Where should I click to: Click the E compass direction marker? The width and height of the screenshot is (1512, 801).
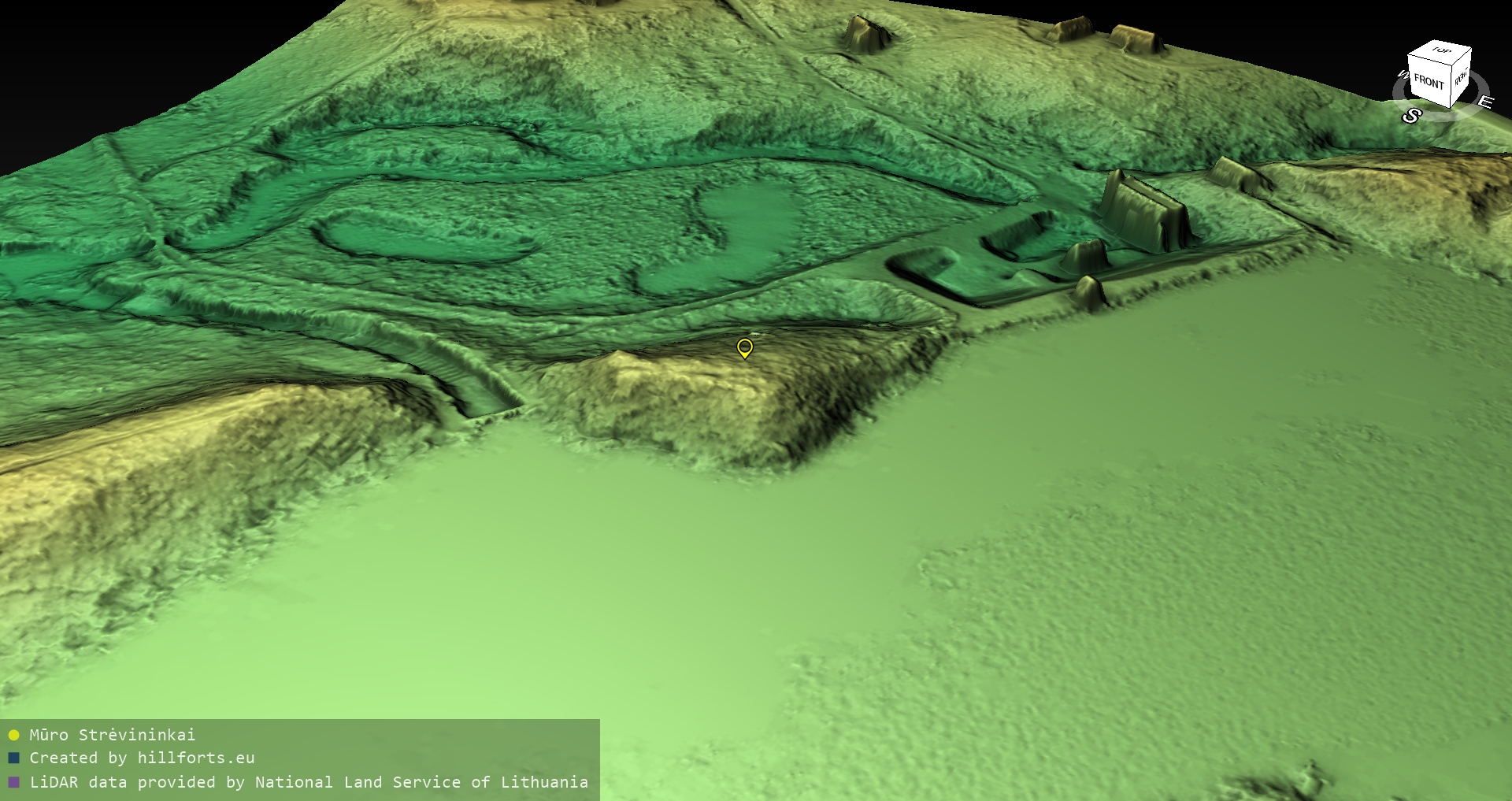pyautogui.click(x=1485, y=102)
